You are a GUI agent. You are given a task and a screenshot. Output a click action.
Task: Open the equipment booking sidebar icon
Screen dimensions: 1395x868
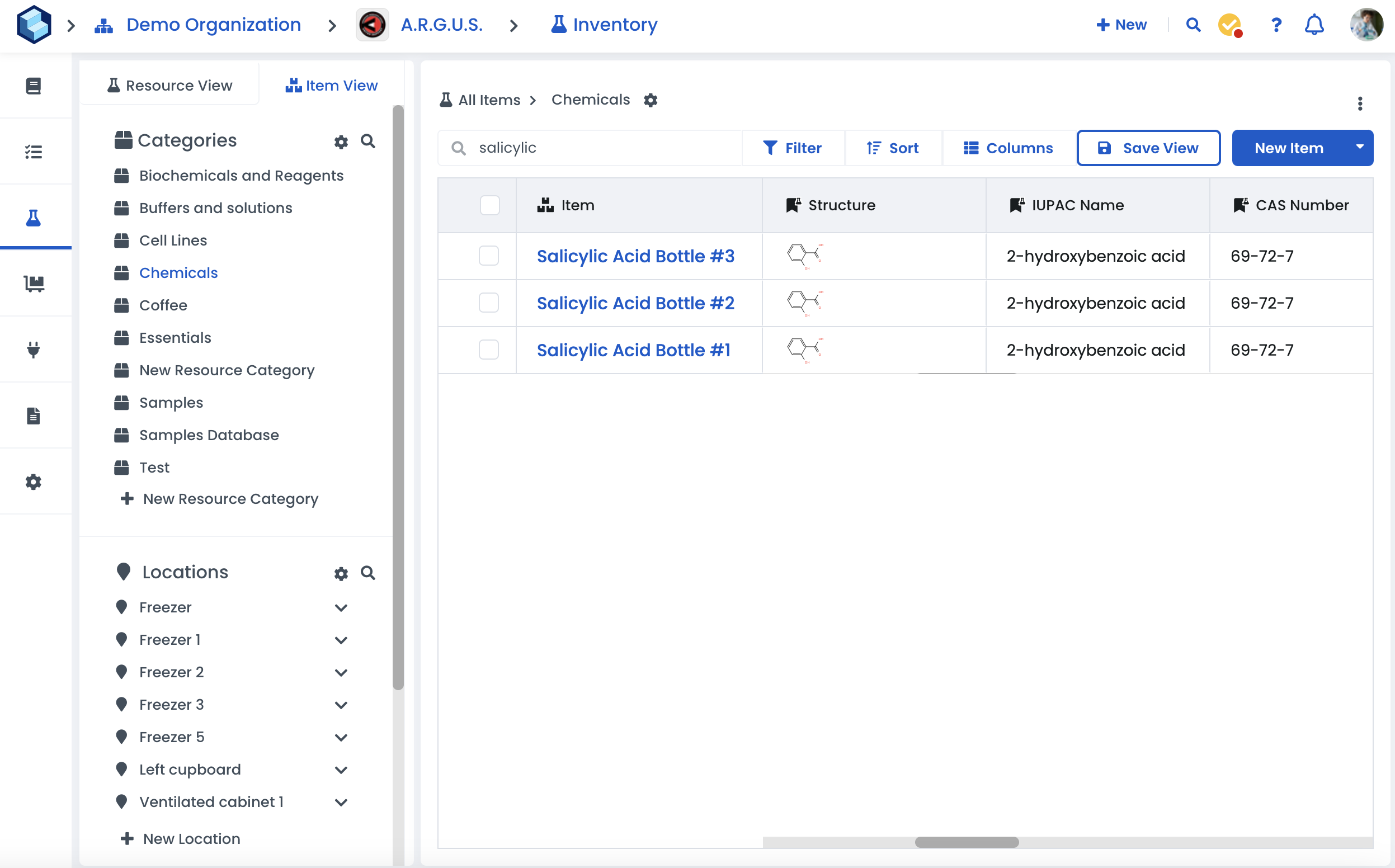(34, 284)
